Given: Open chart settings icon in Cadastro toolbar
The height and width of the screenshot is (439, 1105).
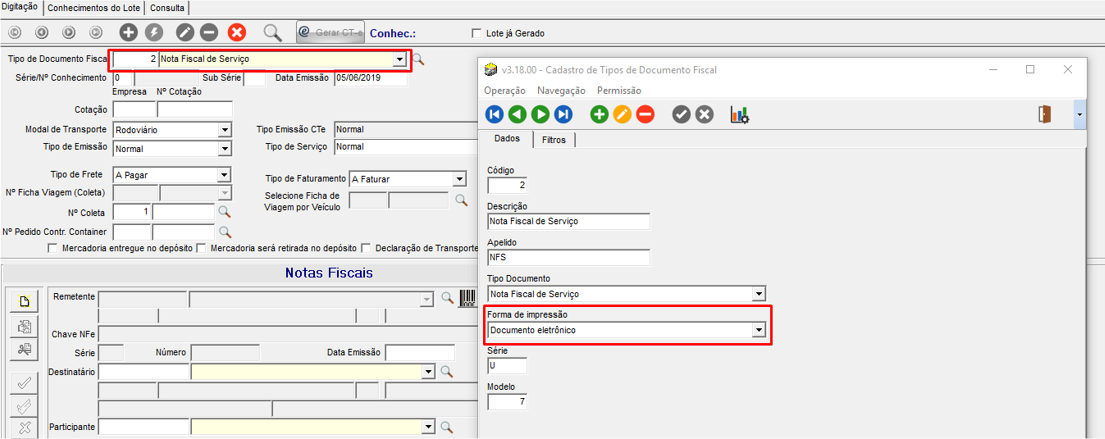Looking at the screenshot, I should point(739,114).
